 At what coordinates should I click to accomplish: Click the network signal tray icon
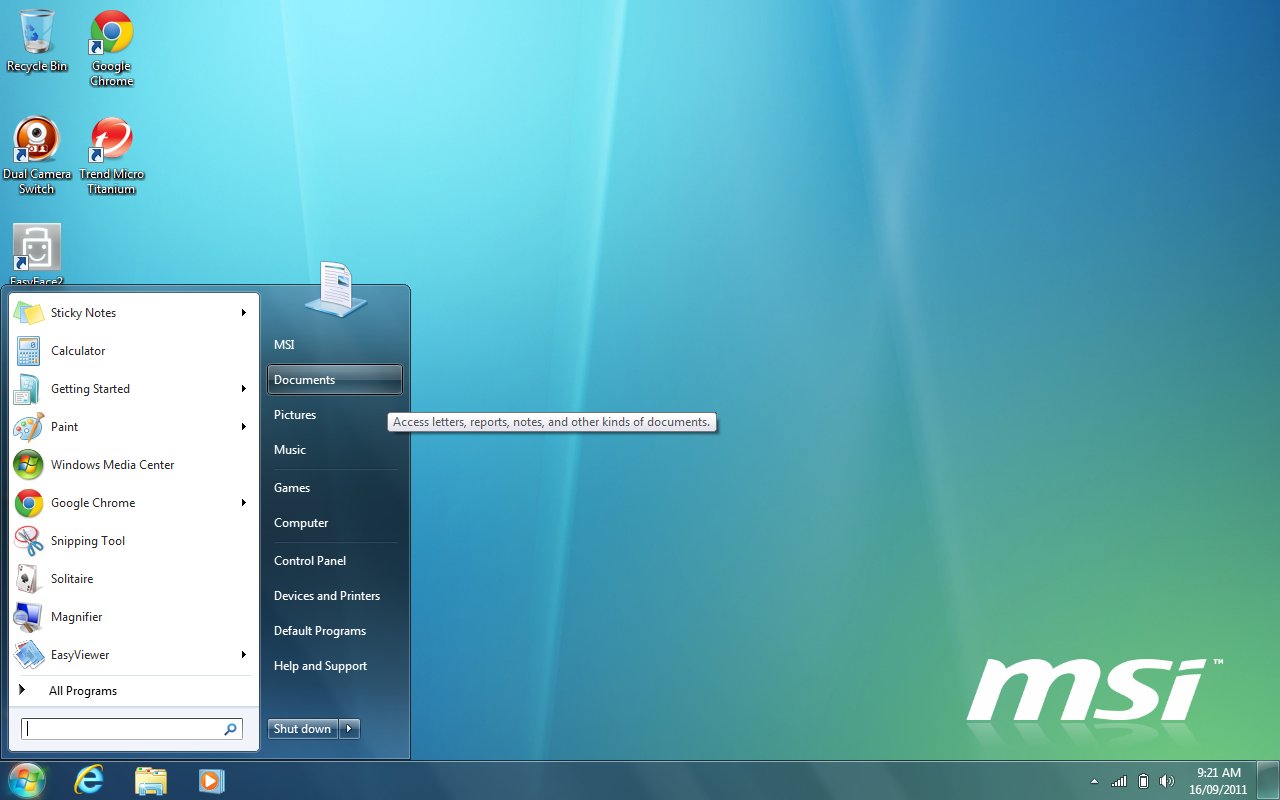pyautogui.click(x=1119, y=781)
